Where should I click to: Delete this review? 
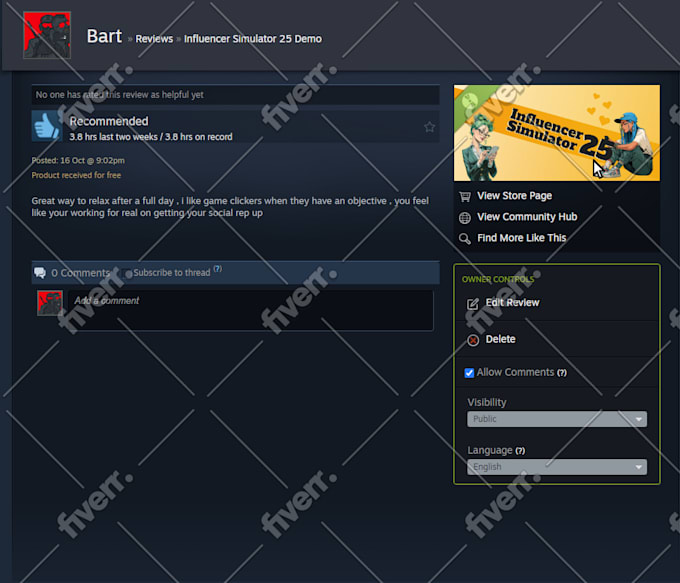pyautogui.click(x=500, y=339)
